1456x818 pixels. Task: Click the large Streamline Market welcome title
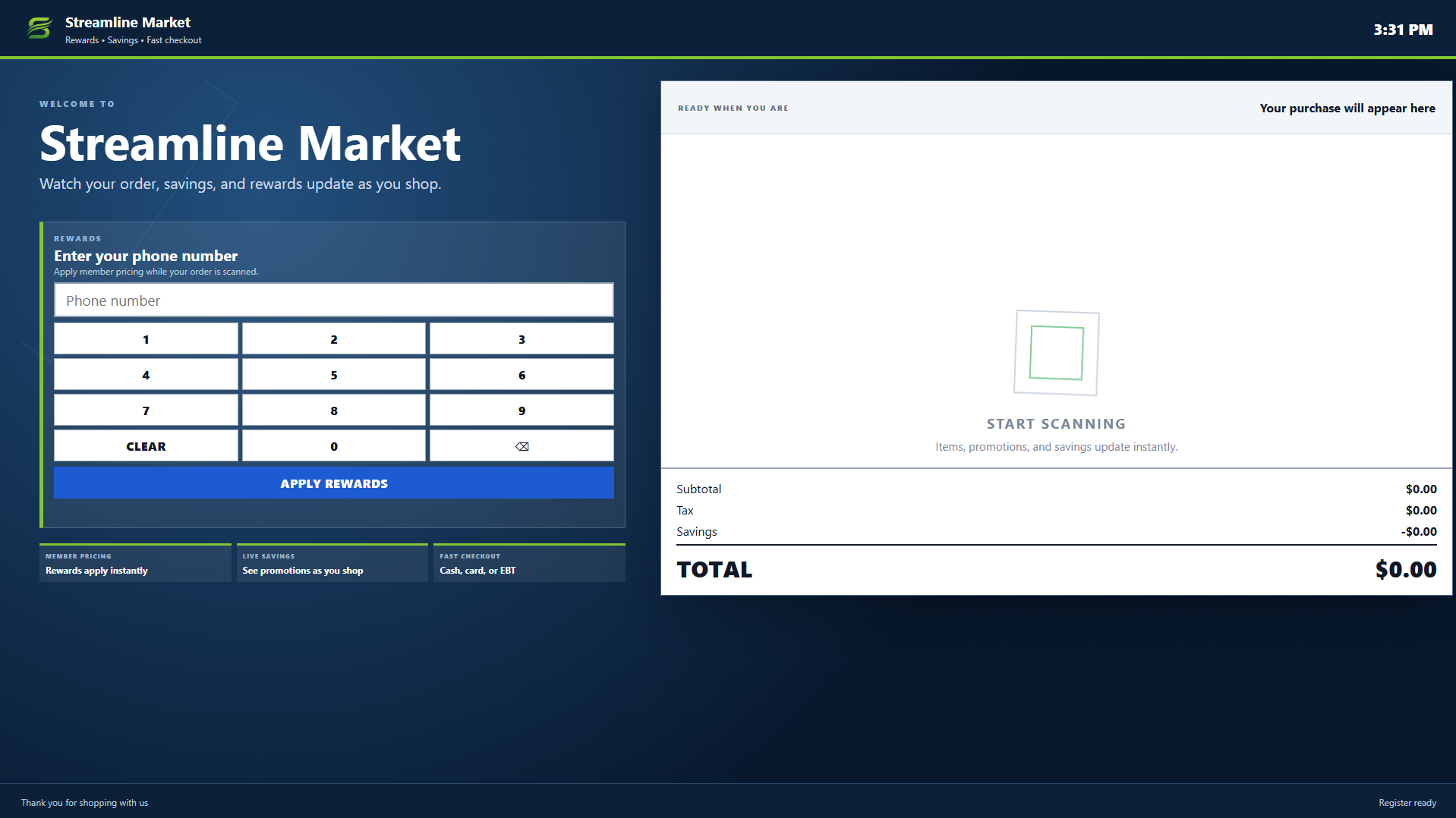tap(250, 143)
